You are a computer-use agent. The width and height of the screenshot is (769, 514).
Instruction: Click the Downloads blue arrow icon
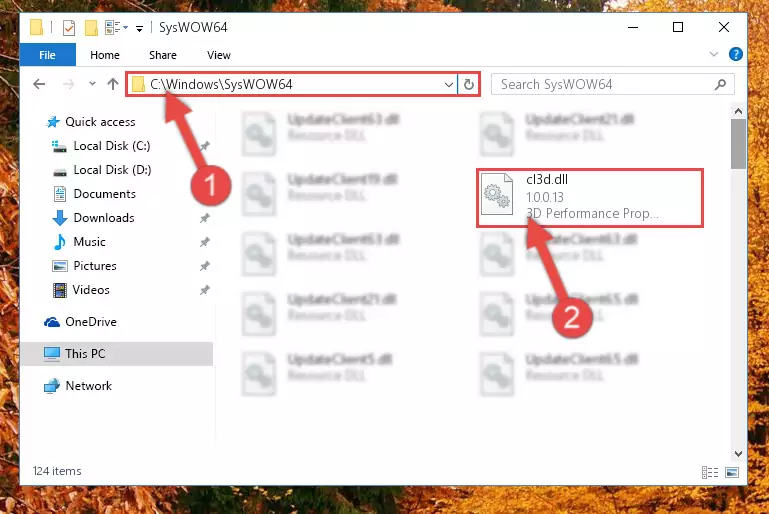coord(60,218)
